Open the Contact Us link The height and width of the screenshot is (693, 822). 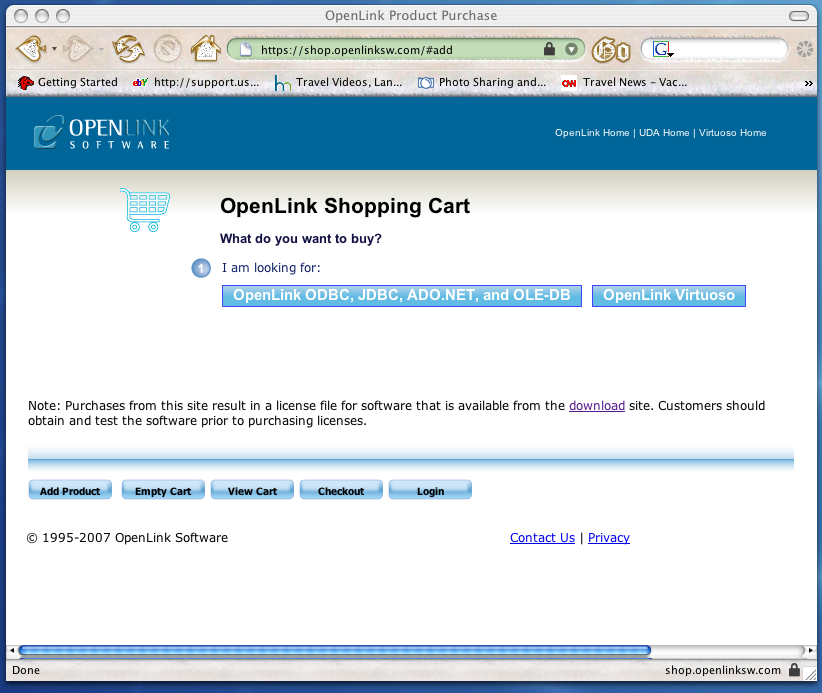542,538
